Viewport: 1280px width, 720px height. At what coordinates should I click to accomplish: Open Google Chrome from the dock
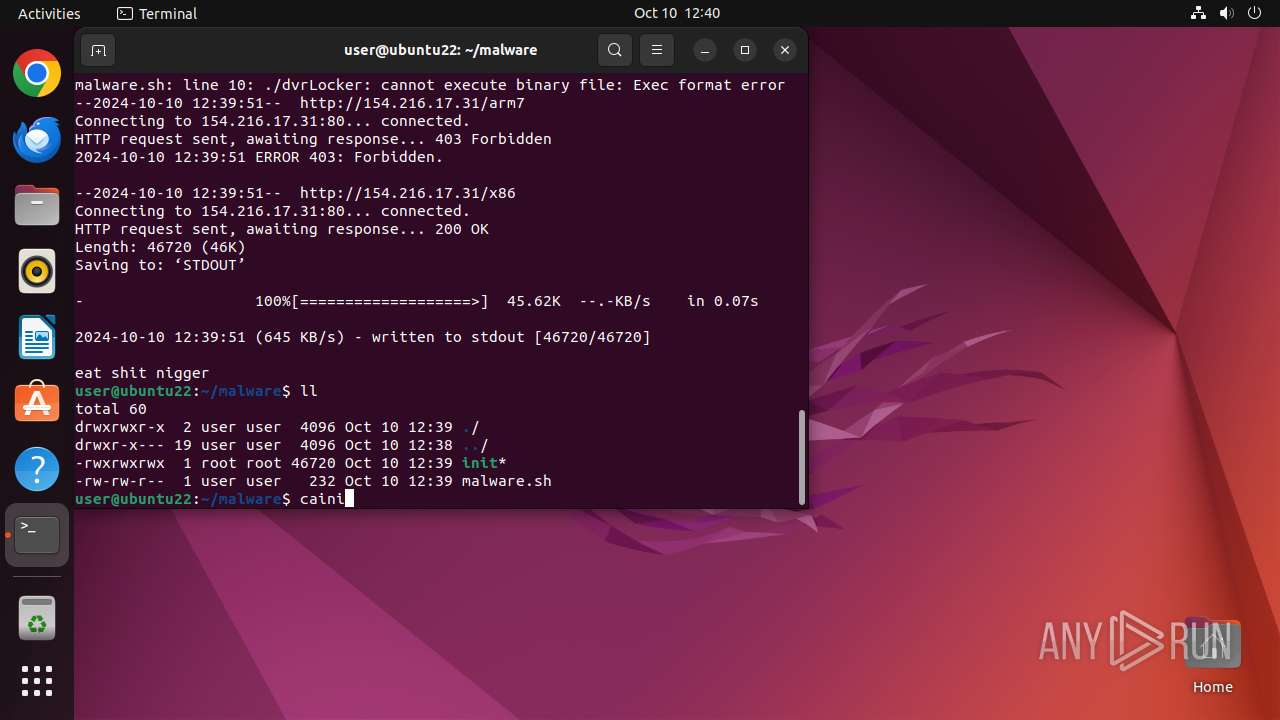37,74
